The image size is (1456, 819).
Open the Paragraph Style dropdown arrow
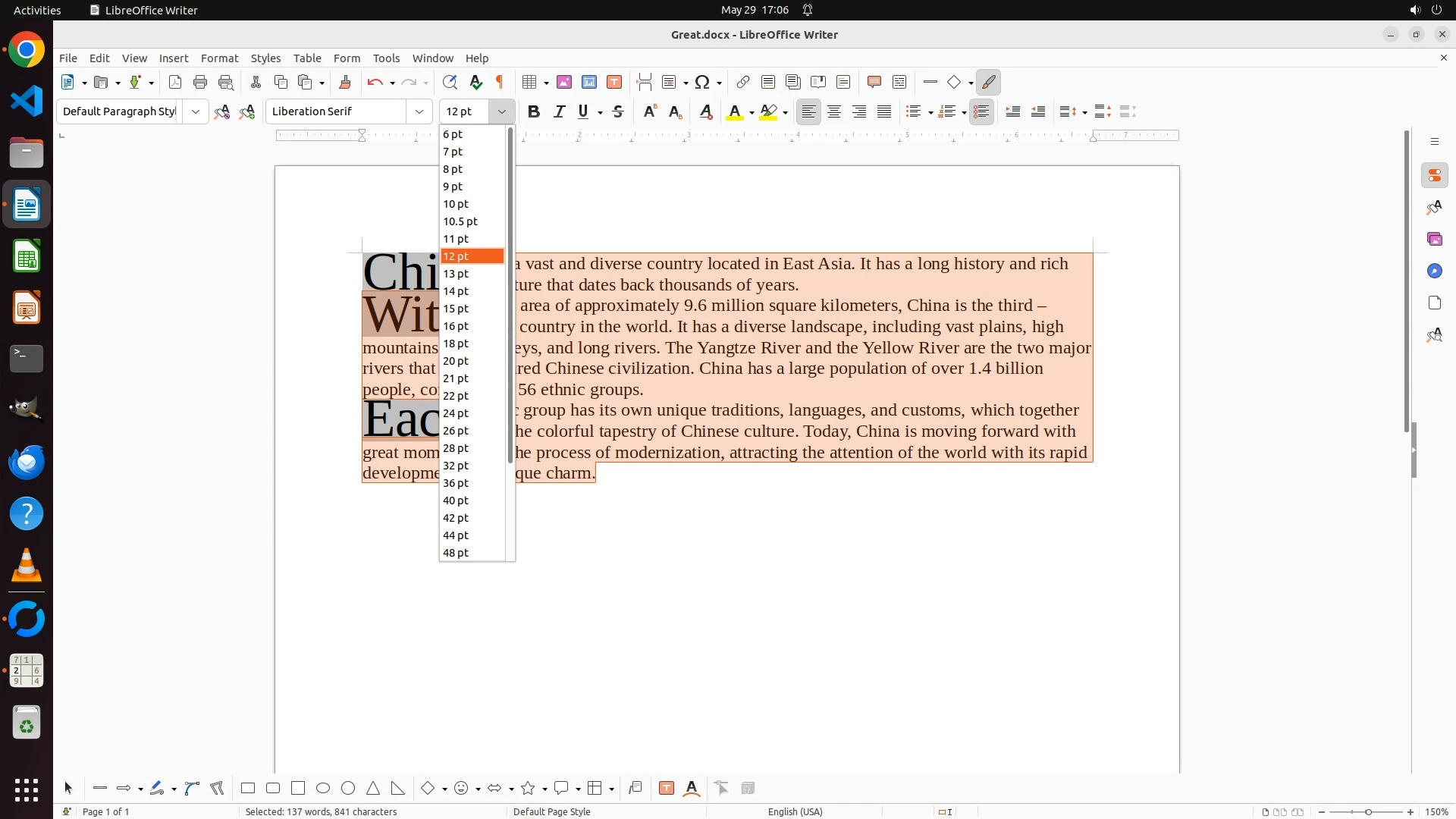[196, 111]
